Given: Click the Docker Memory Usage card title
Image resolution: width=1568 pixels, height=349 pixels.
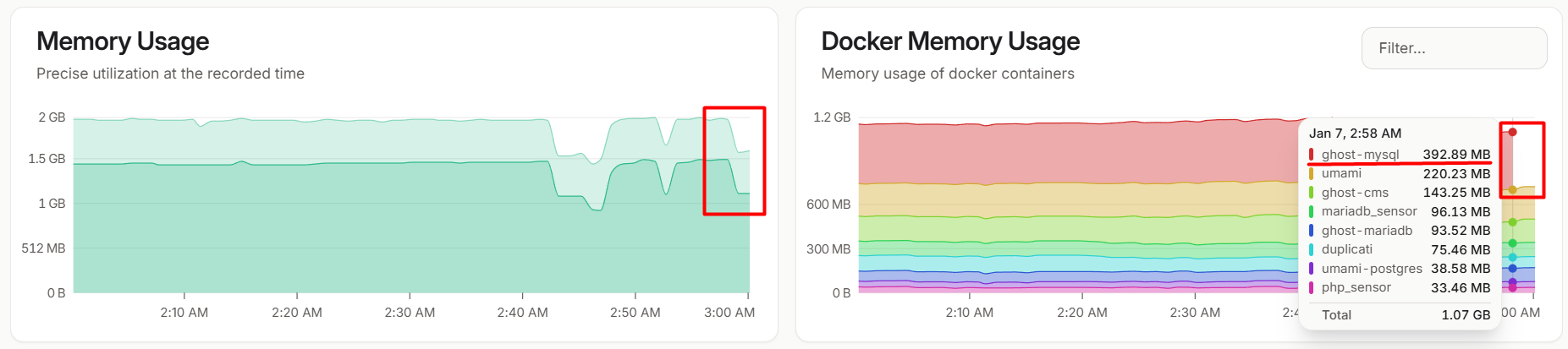Looking at the screenshot, I should pyautogui.click(x=950, y=41).
